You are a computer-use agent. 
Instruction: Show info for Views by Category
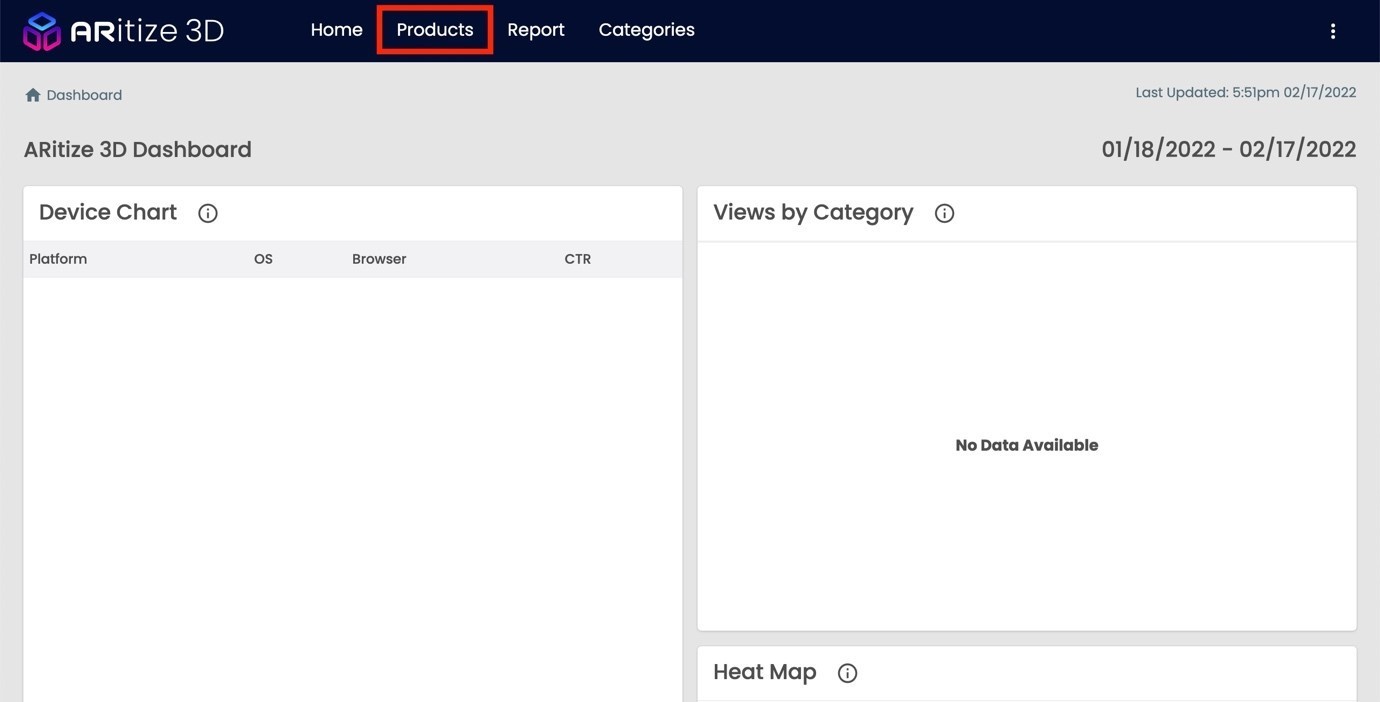[944, 213]
